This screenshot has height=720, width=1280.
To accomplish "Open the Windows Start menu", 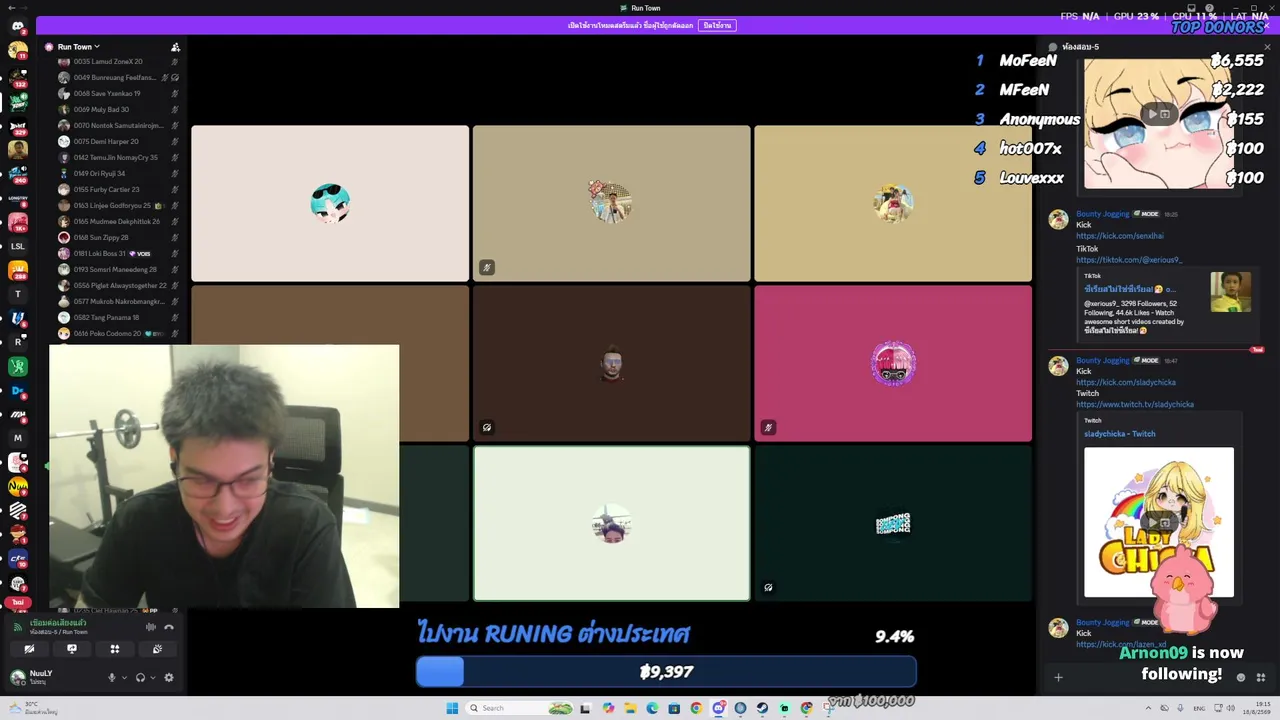I will 452,708.
